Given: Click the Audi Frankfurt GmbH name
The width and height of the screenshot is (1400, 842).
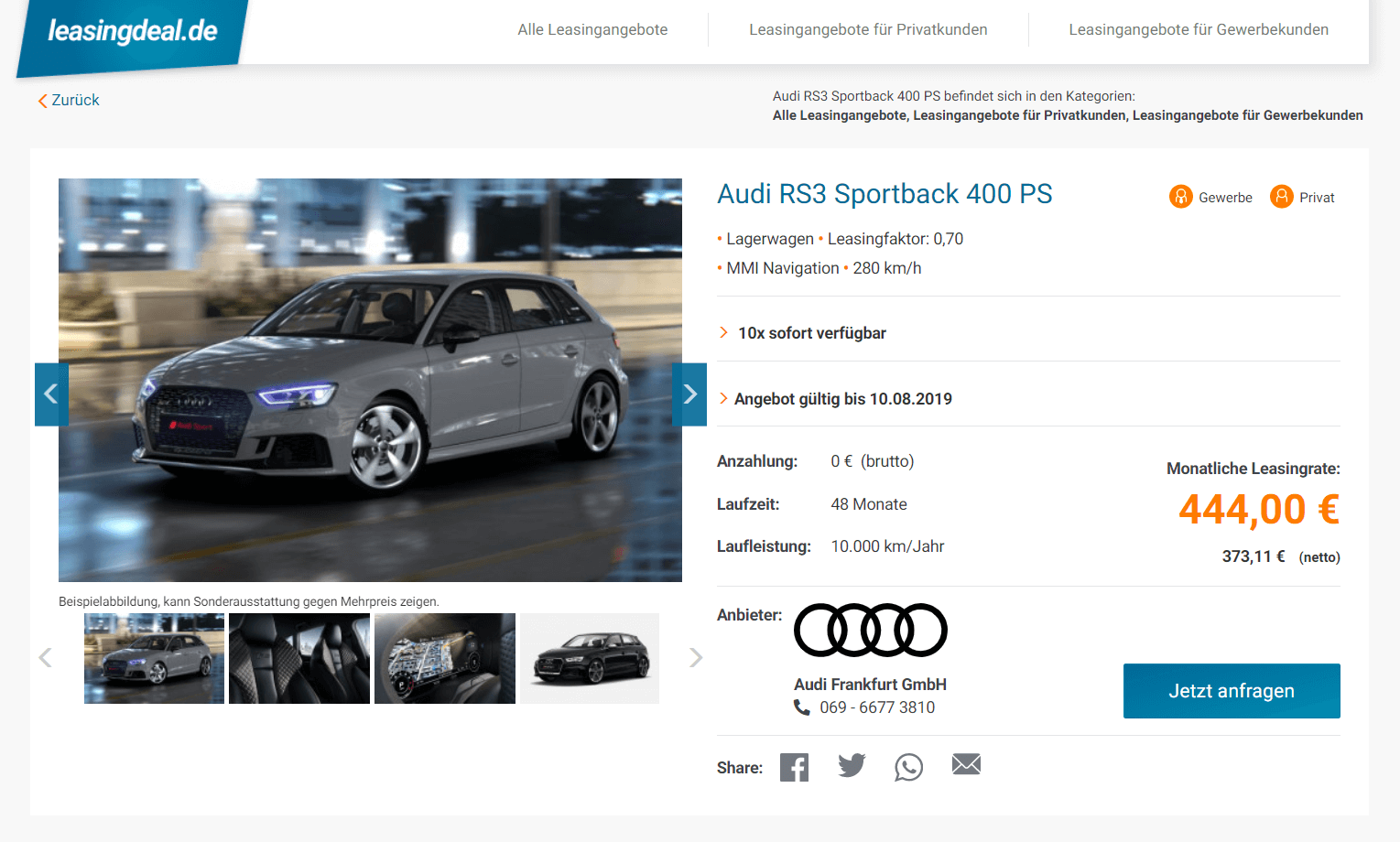Looking at the screenshot, I should pos(870,685).
